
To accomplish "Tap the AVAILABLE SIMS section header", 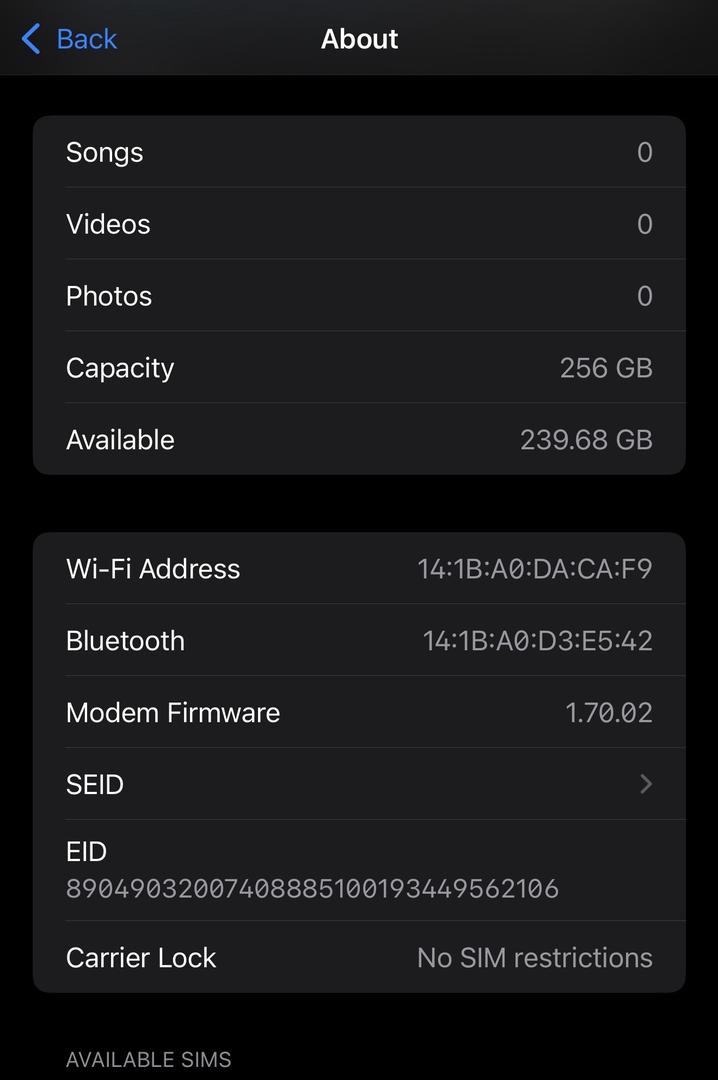I will [x=148, y=1060].
